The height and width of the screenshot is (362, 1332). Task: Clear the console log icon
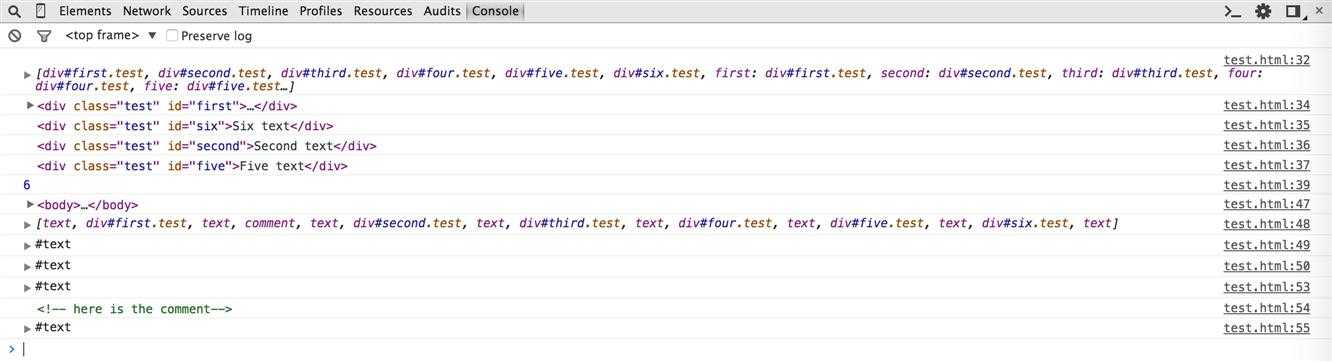click(15, 35)
